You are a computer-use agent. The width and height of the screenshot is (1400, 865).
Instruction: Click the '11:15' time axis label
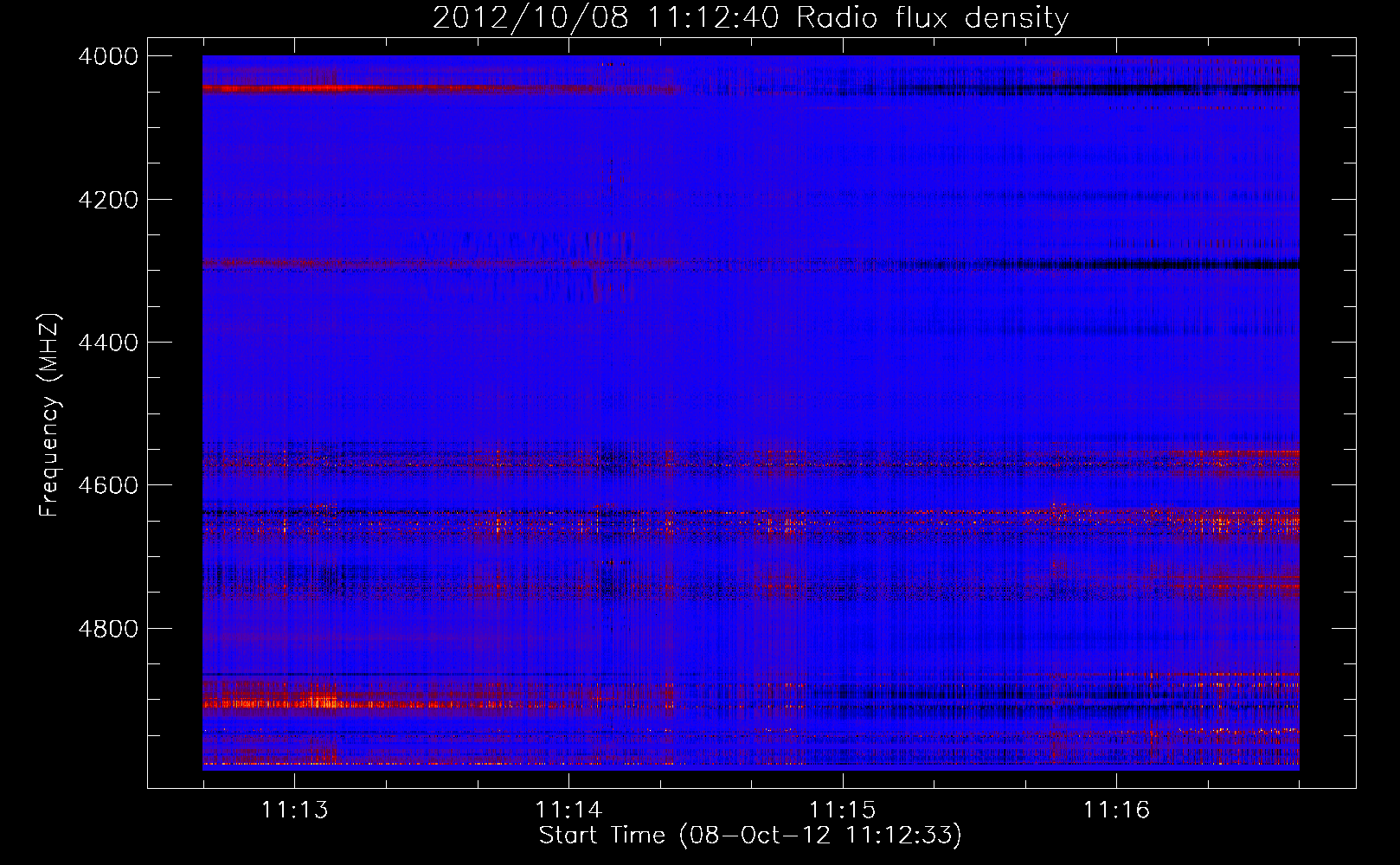(x=843, y=810)
